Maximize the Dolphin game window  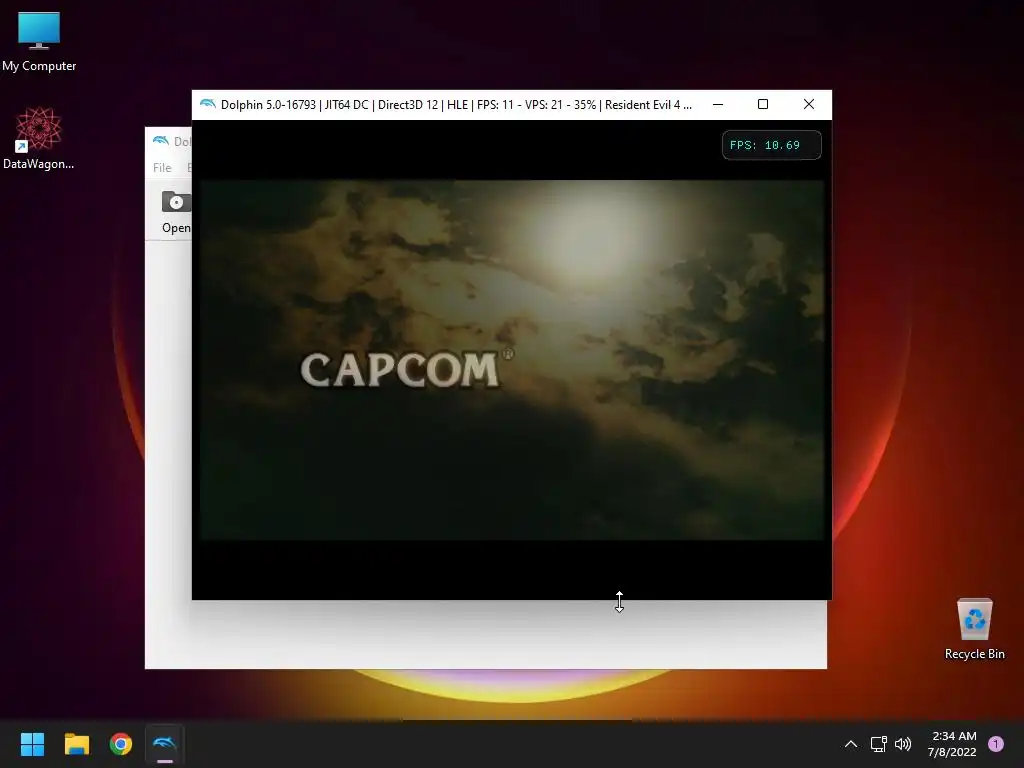click(x=763, y=104)
